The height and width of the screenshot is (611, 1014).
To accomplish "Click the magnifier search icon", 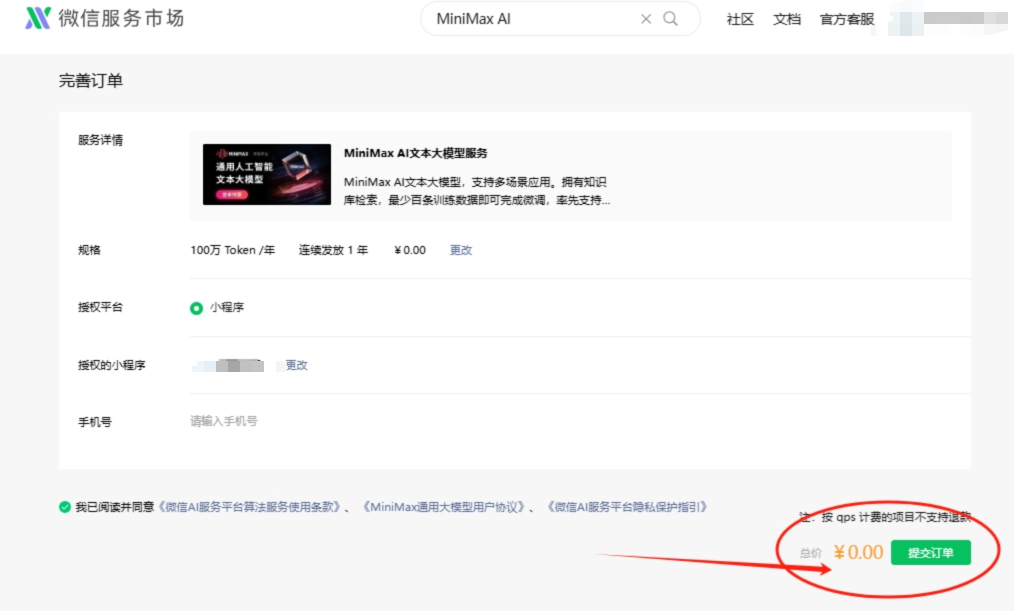I will point(671,19).
